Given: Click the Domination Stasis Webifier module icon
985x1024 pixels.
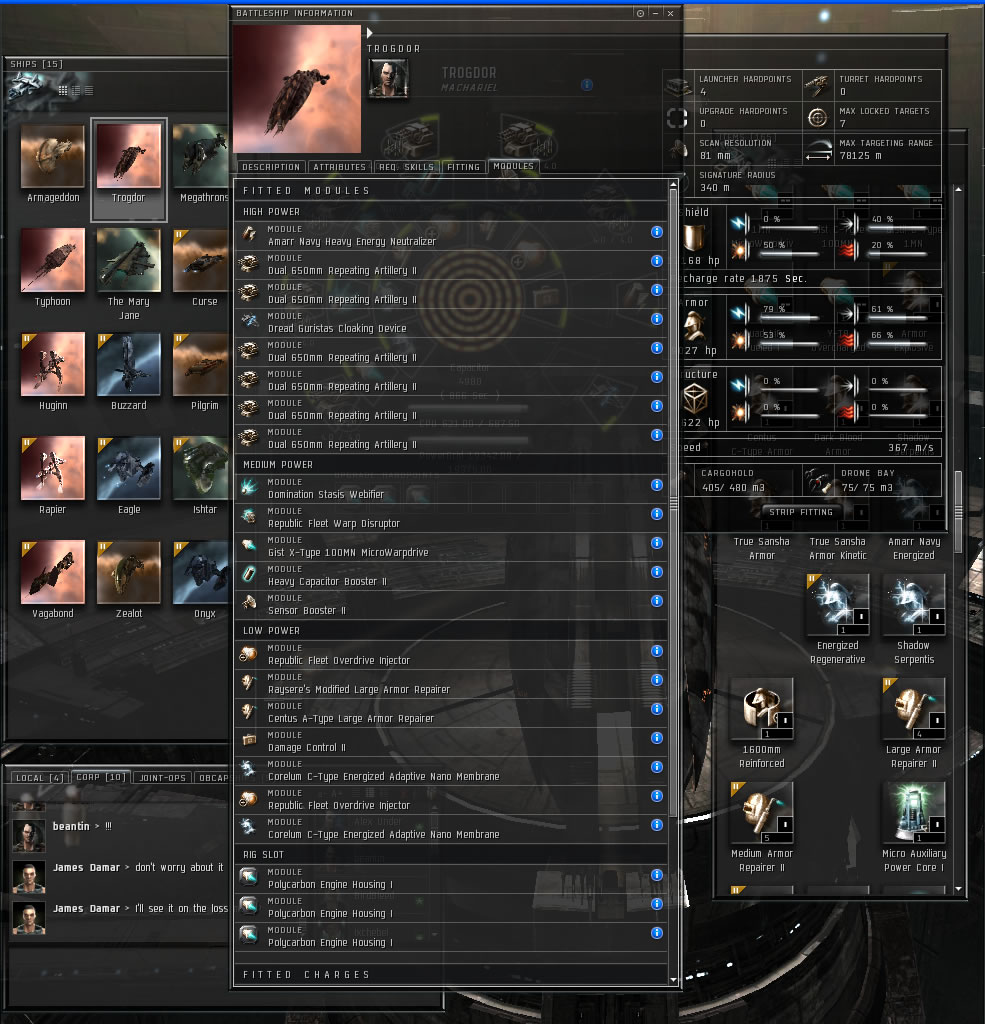Looking at the screenshot, I should click(x=249, y=487).
